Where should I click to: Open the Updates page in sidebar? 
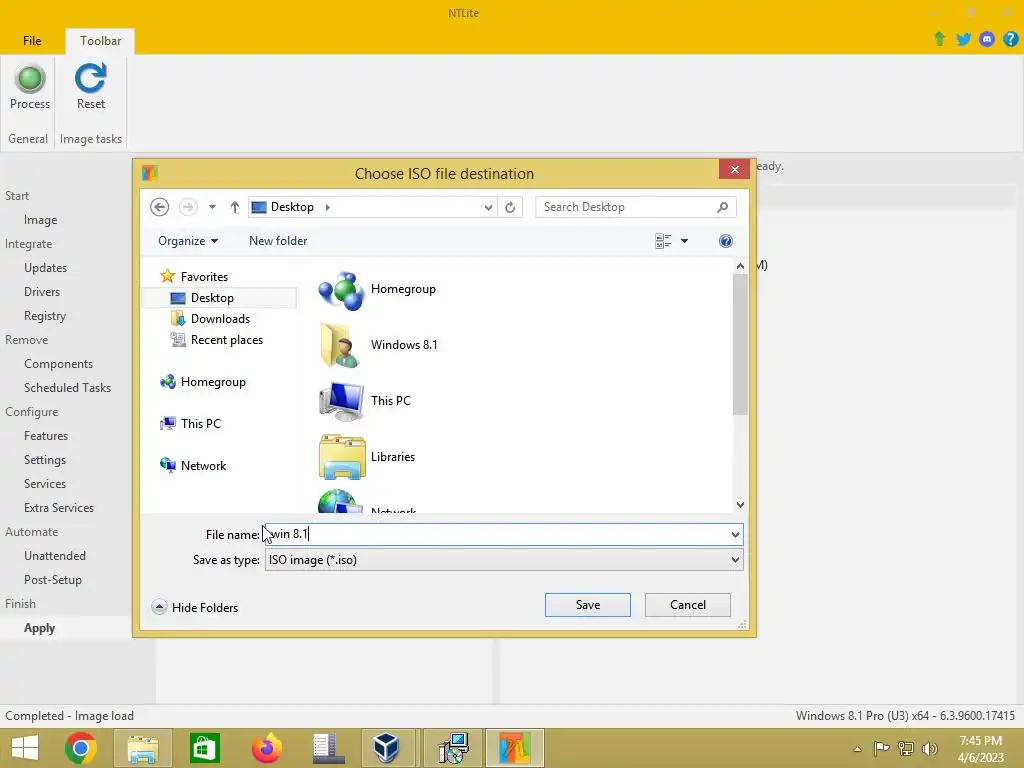point(46,268)
